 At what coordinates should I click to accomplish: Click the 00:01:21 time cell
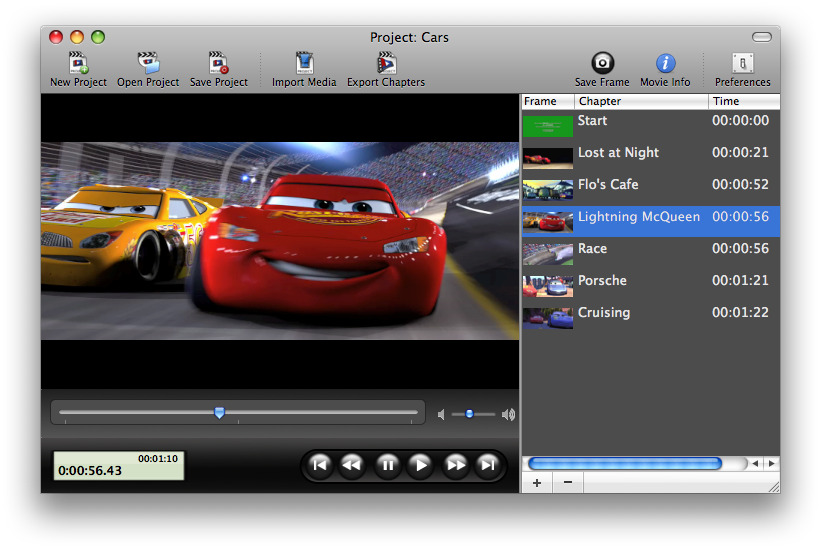click(740, 280)
